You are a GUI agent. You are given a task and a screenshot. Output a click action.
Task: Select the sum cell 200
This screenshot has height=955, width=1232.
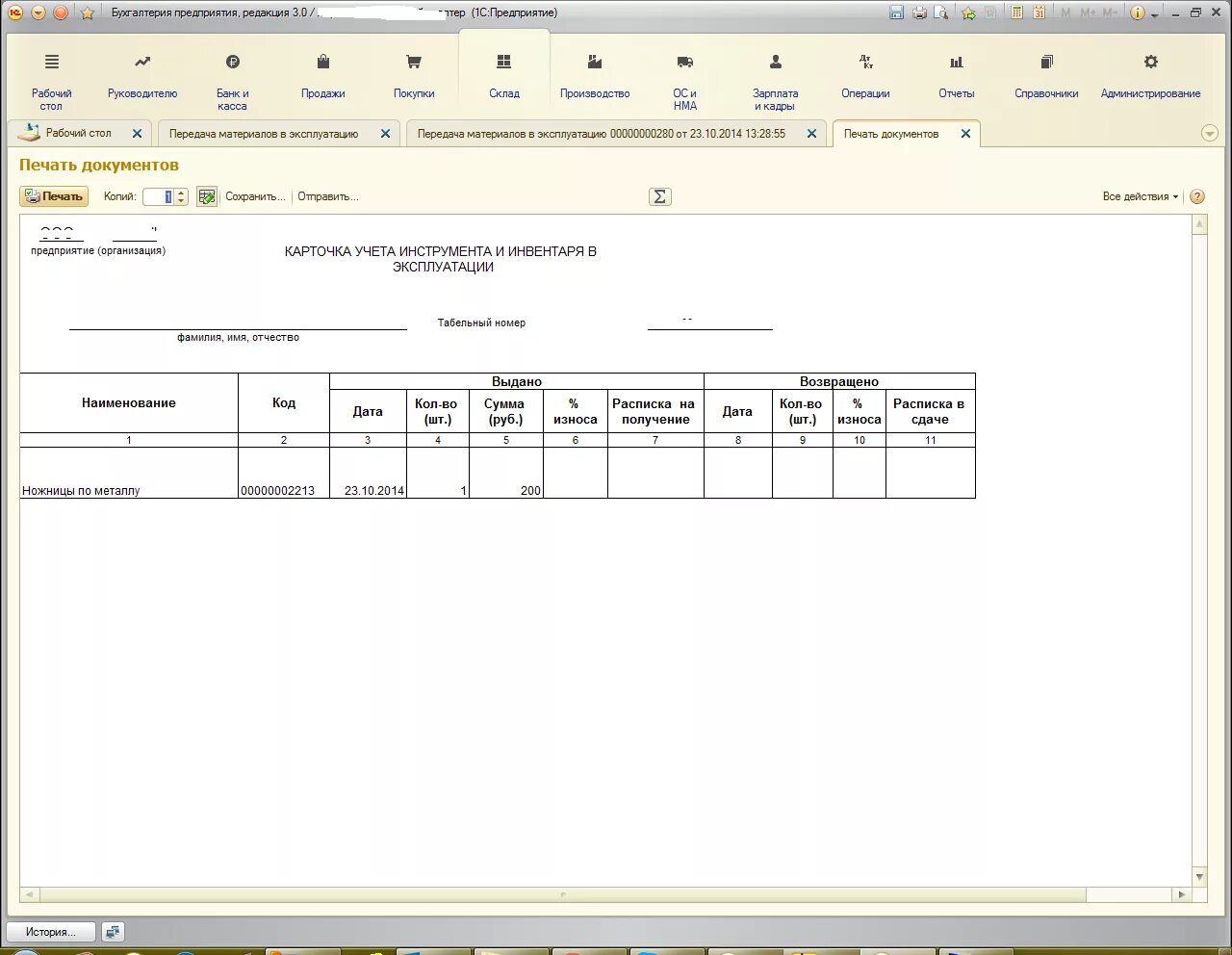tap(505, 473)
